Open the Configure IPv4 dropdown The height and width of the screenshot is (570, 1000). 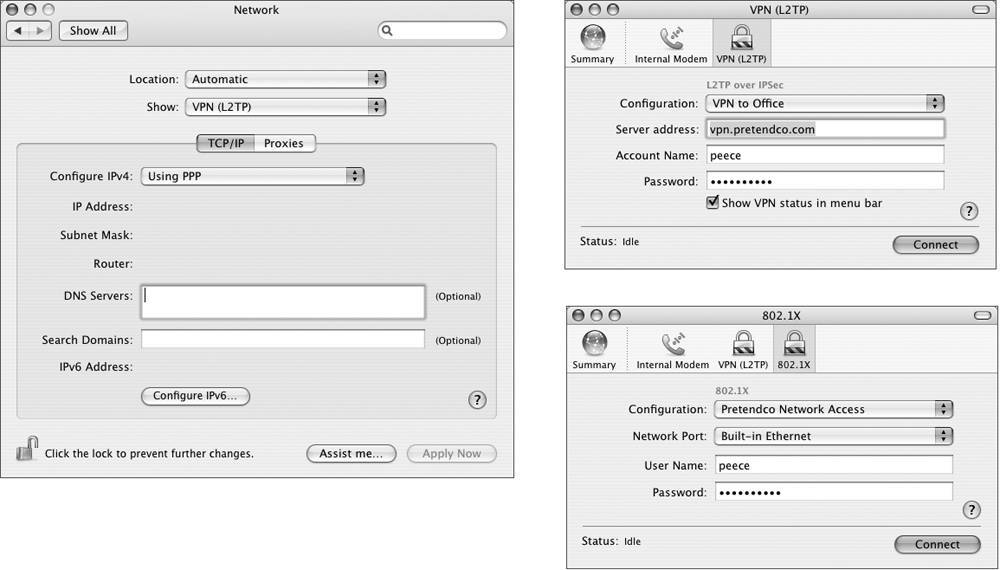coord(253,176)
